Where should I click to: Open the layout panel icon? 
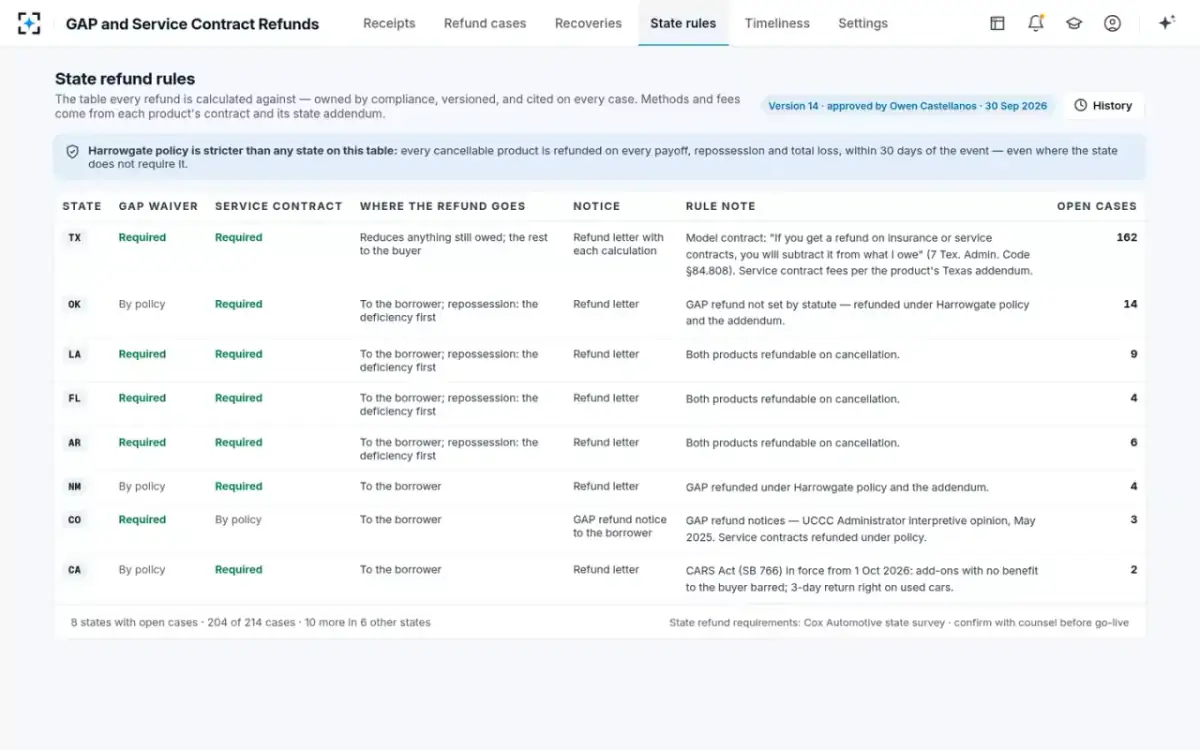tap(997, 23)
